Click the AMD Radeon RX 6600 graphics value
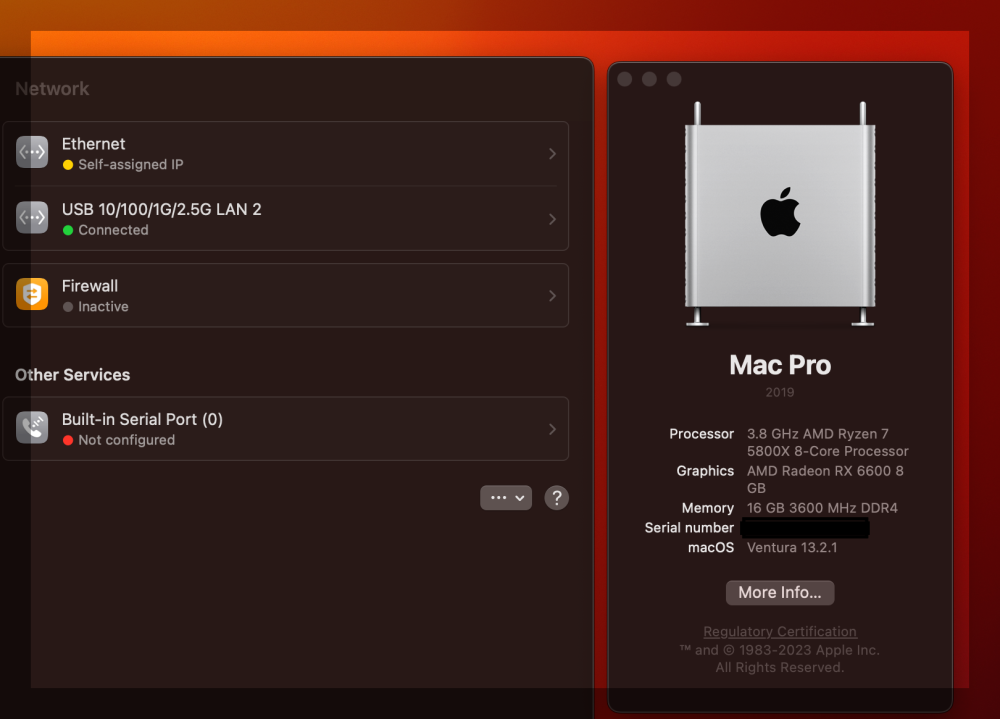Screen dimensions: 1000x719 825,480
